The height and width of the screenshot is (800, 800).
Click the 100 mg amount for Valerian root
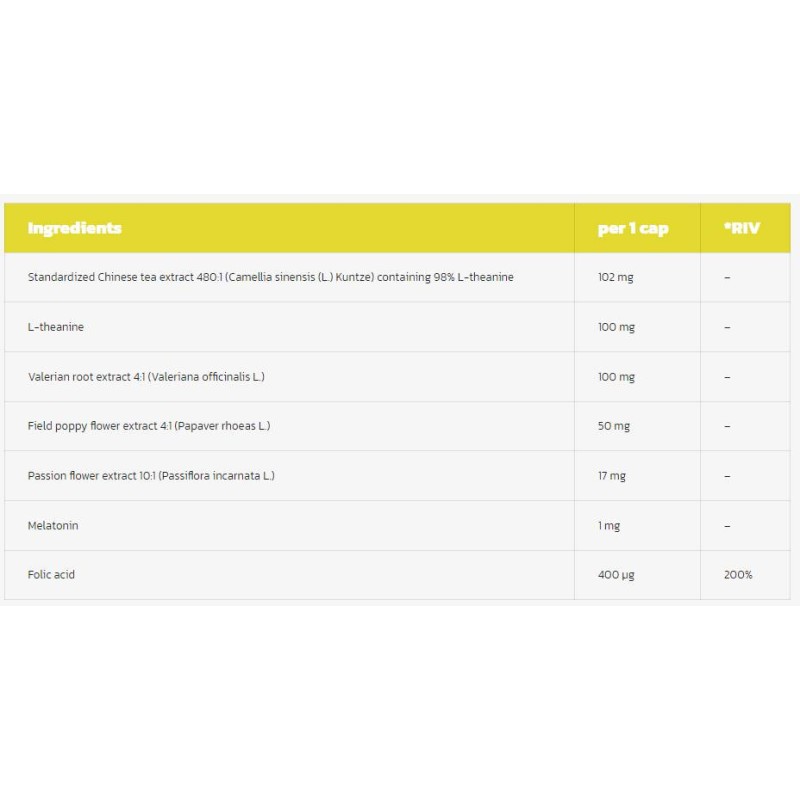(x=616, y=377)
